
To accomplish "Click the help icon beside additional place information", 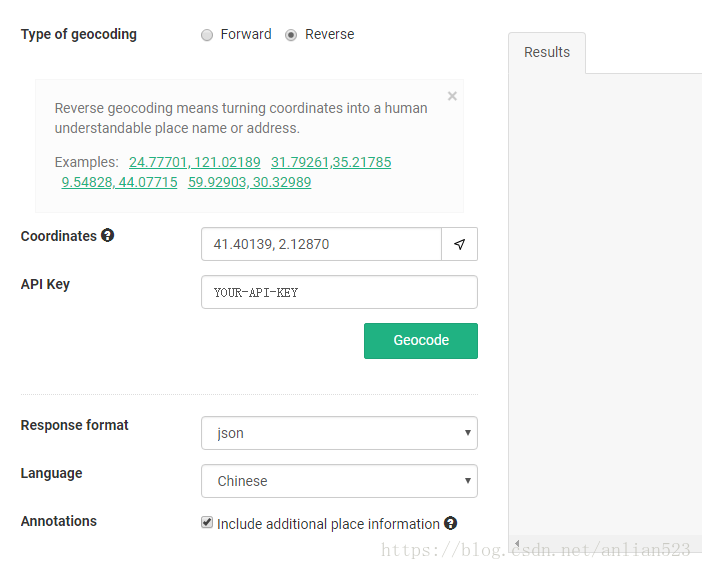I will pyautogui.click(x=451, y=523).
